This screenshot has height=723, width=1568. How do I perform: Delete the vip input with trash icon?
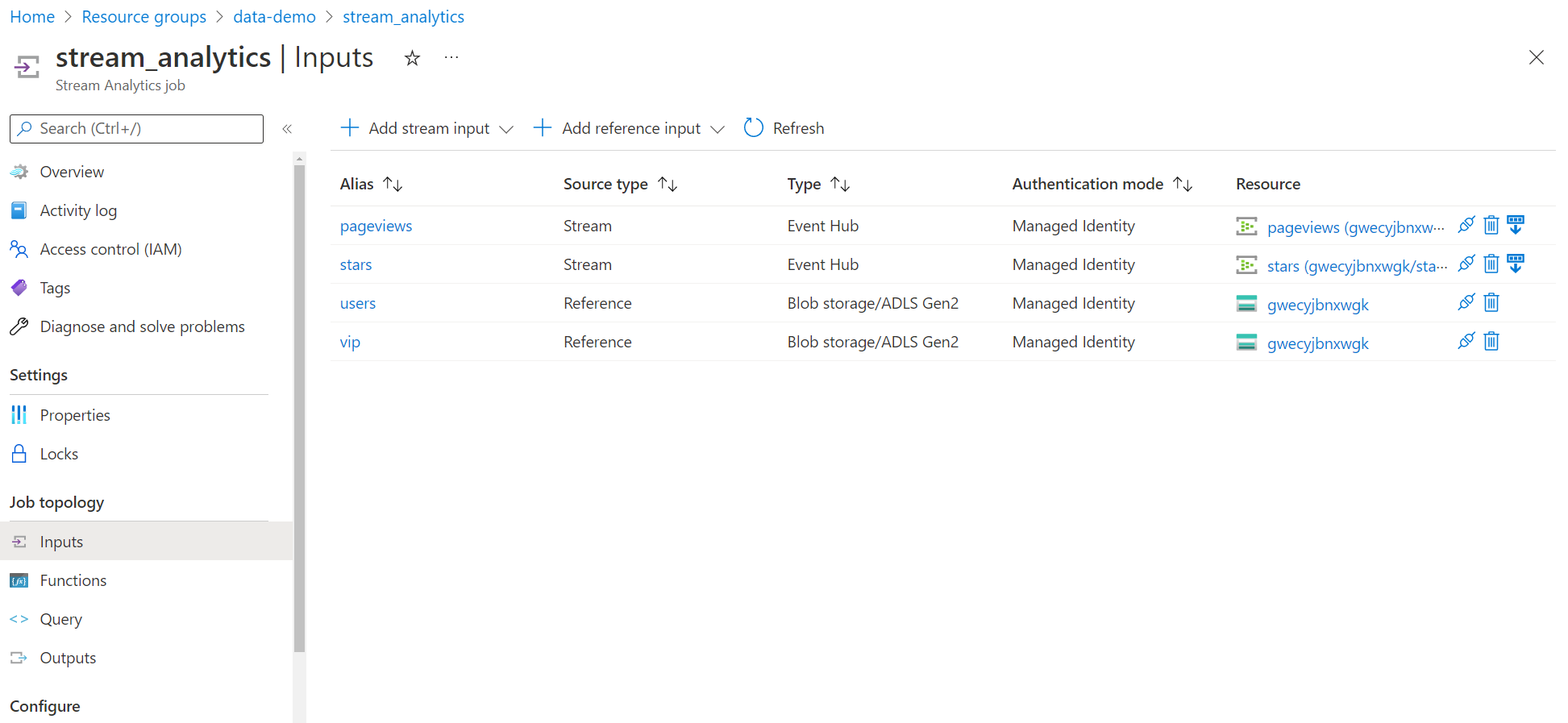[x=1491, y=341]
